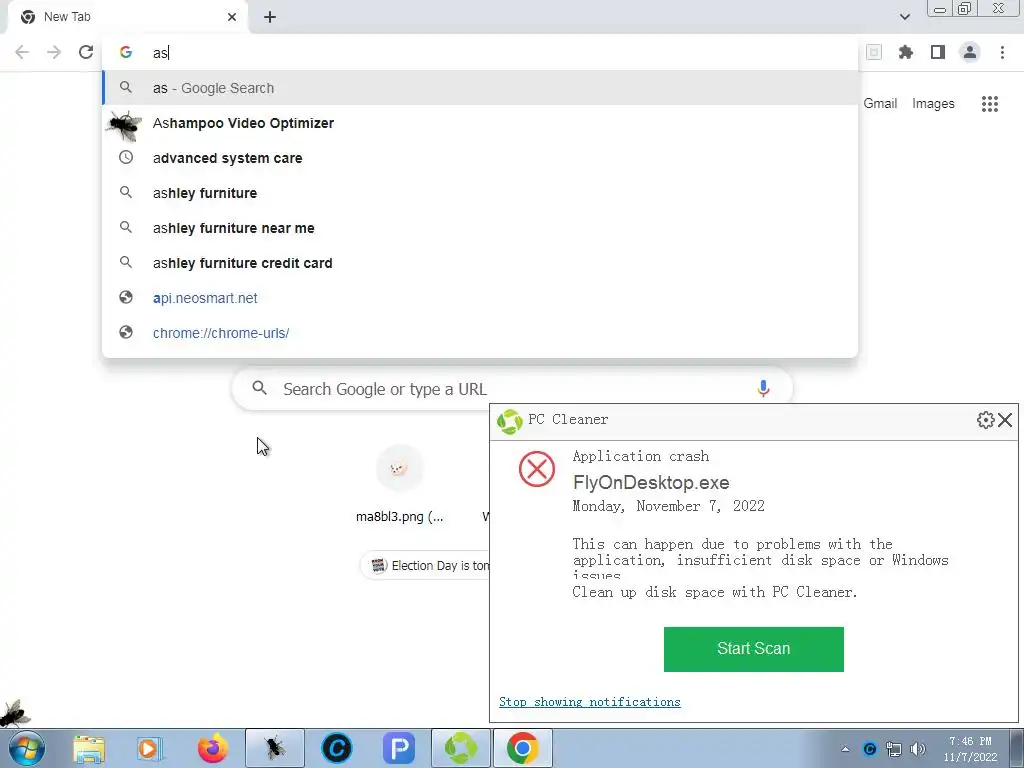This screenshot has width=1024, height=768.
Task: Open the Google apps grid
Action: point(989,103)
